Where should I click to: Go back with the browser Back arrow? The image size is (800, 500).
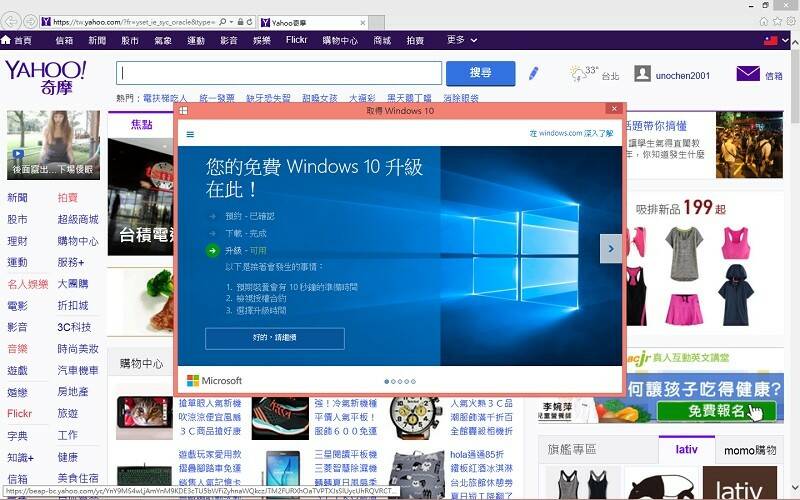[x=11, y=21]
